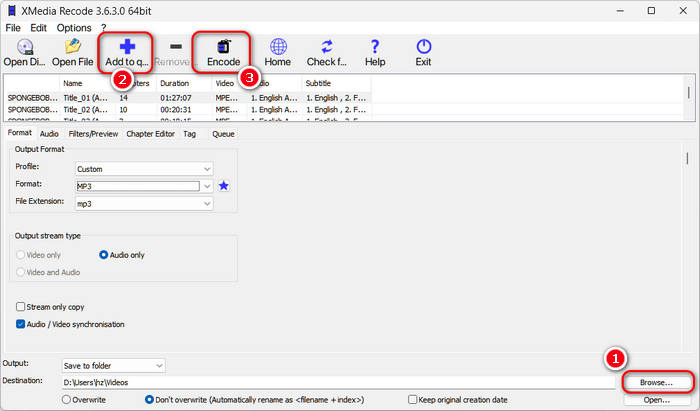
Task: Choose the Don't overwrite radio option
Action: 150,400
